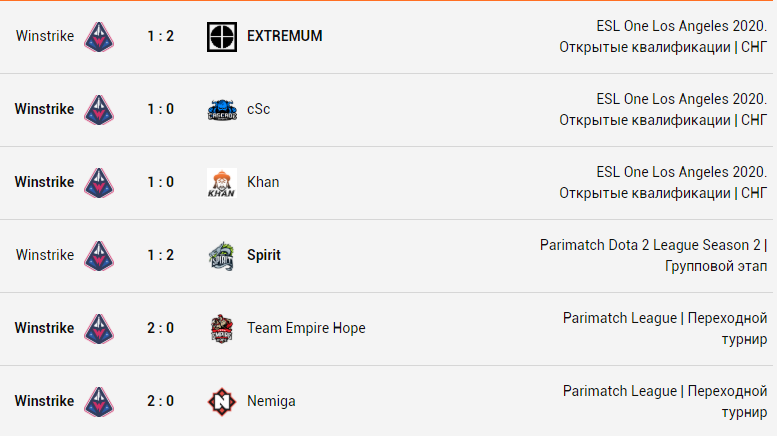The image size is (777, 436).
Task: Click the Nemiga red N logo
Action: point(222,401)
